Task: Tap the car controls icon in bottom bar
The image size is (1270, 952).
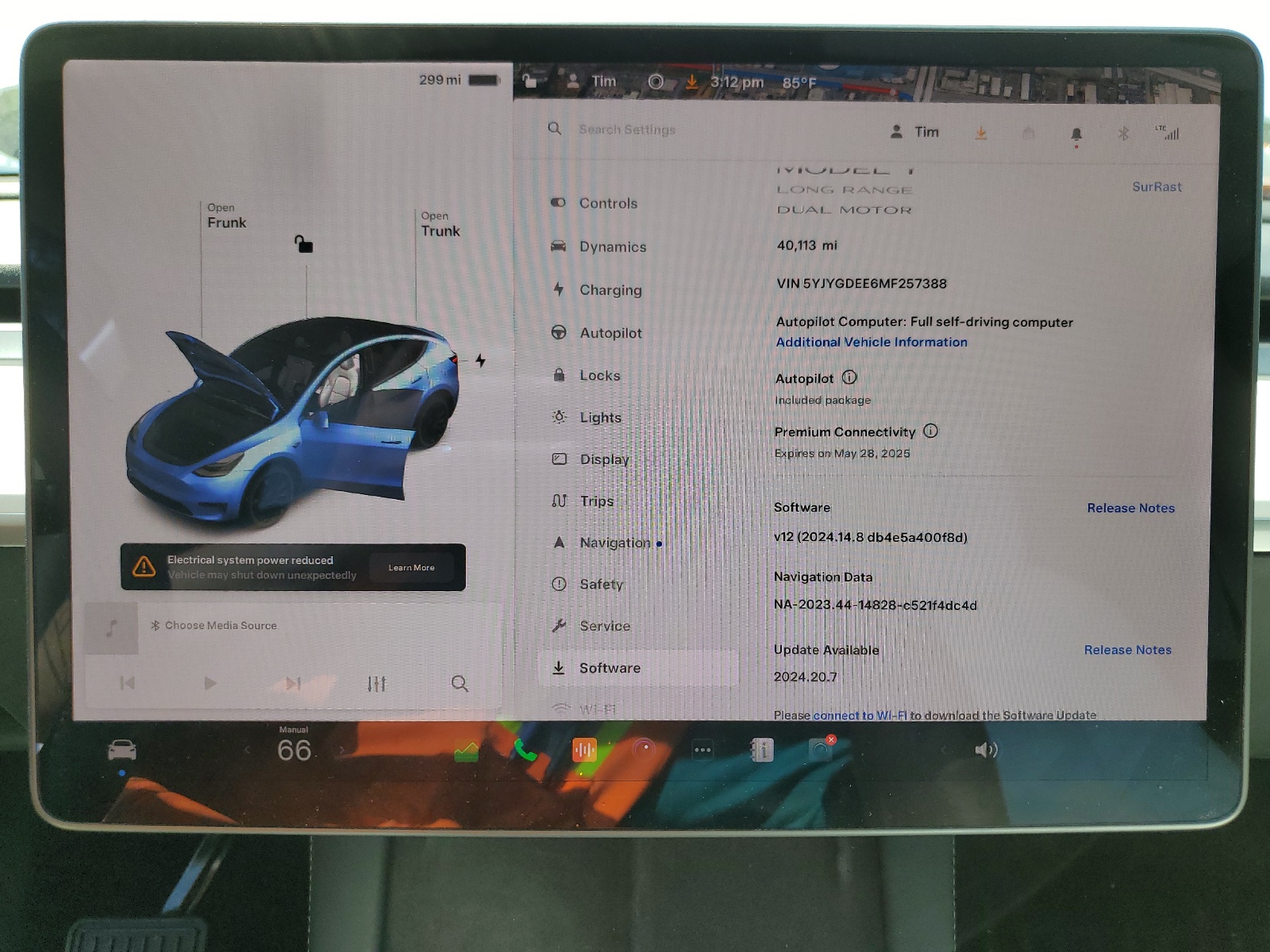Action: click(122, 750)
